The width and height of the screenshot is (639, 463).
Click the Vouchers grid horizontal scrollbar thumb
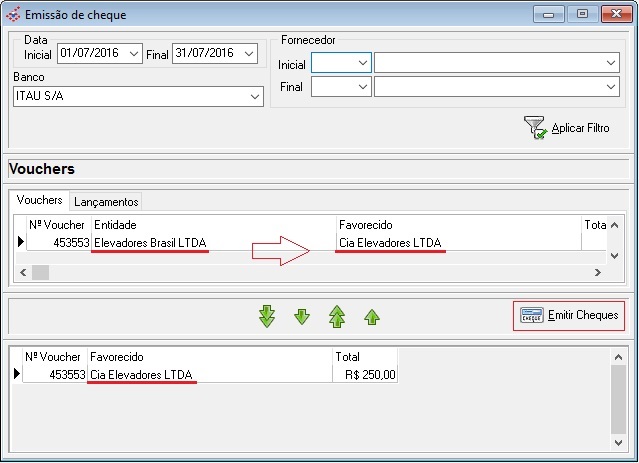click(40, 272)
